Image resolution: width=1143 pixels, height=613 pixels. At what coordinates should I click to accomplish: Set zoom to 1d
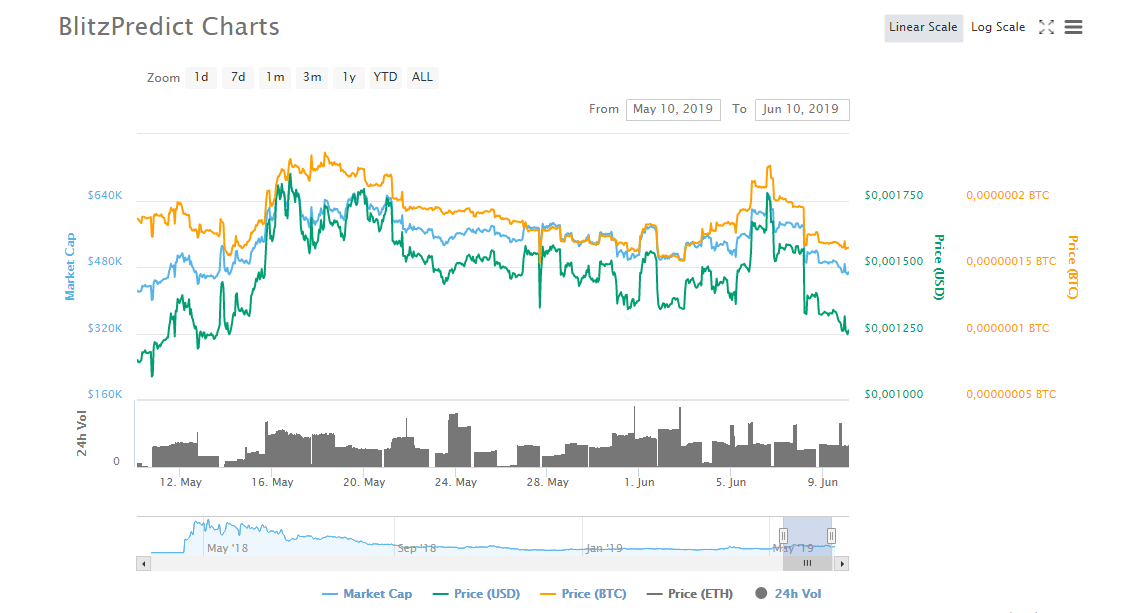coord(201,77)
